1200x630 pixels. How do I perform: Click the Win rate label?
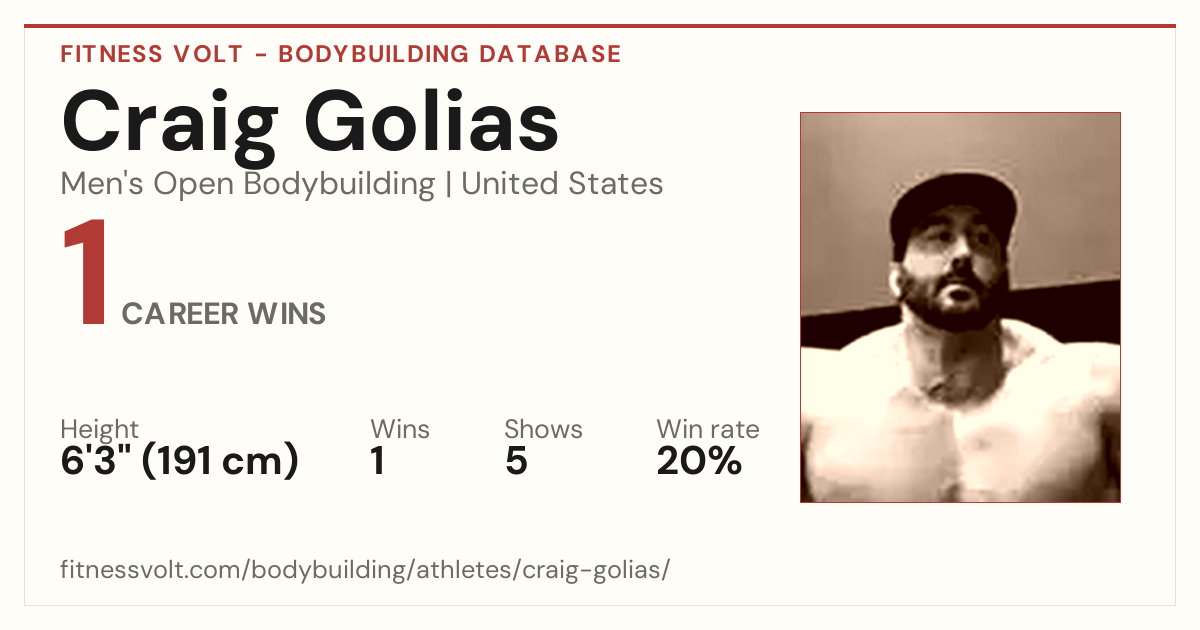708,429
